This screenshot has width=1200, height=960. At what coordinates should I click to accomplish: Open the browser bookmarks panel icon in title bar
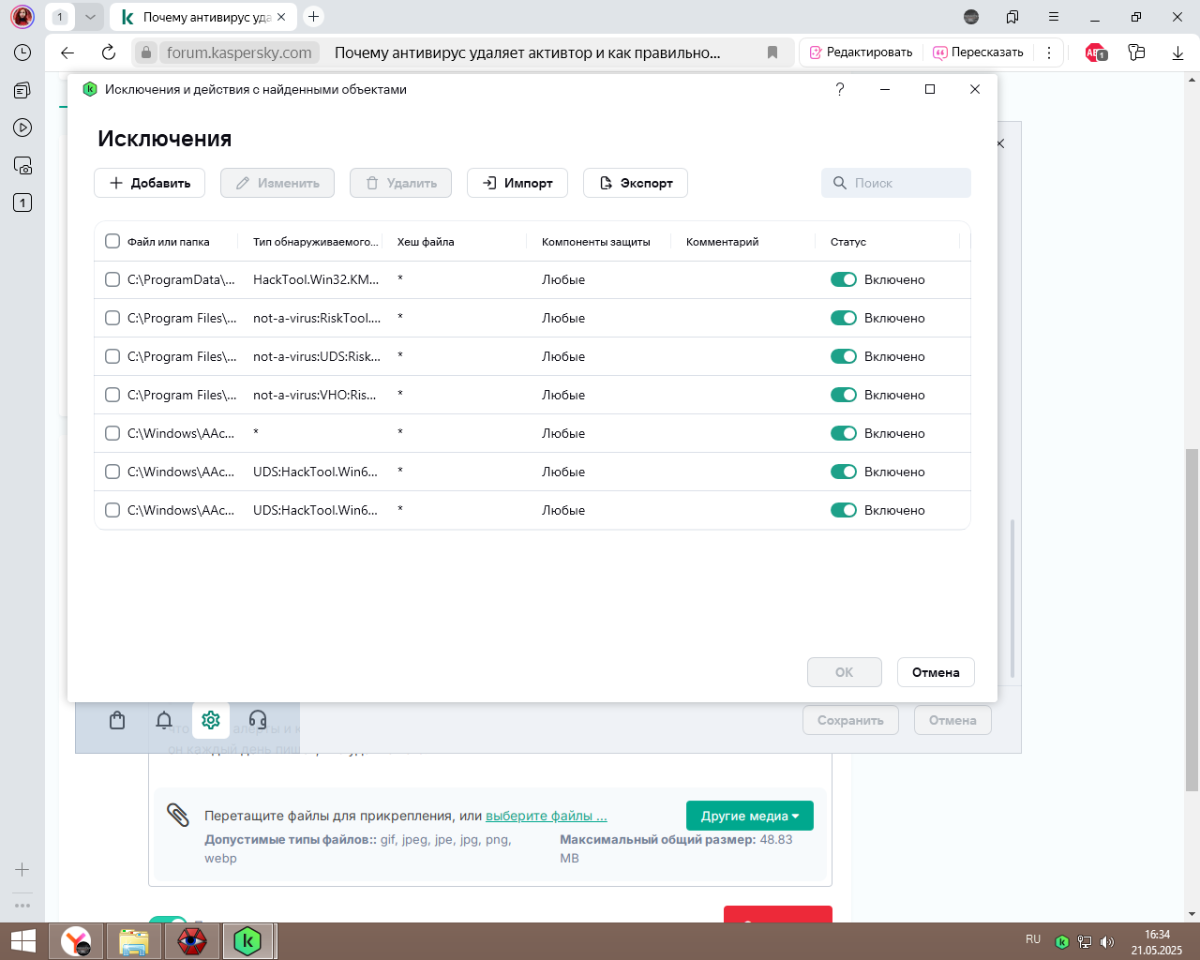tap(1012, 17)
